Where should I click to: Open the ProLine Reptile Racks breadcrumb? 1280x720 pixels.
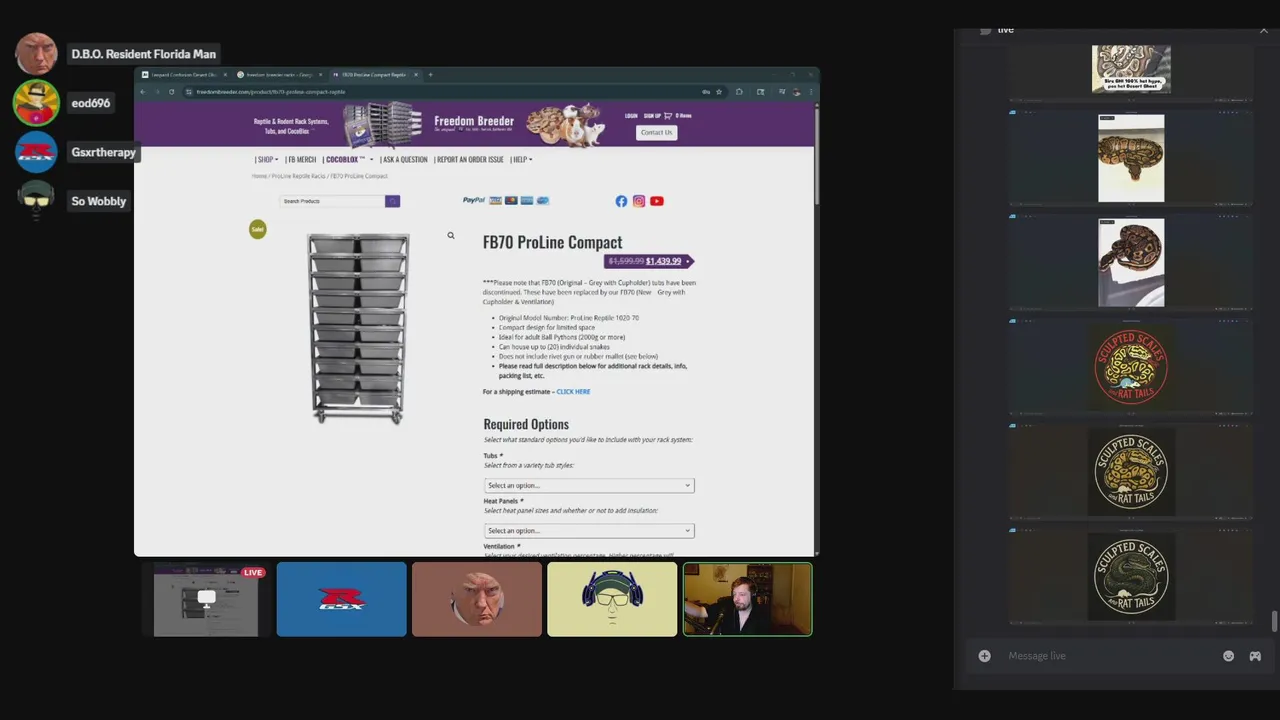tap(298, 176)
